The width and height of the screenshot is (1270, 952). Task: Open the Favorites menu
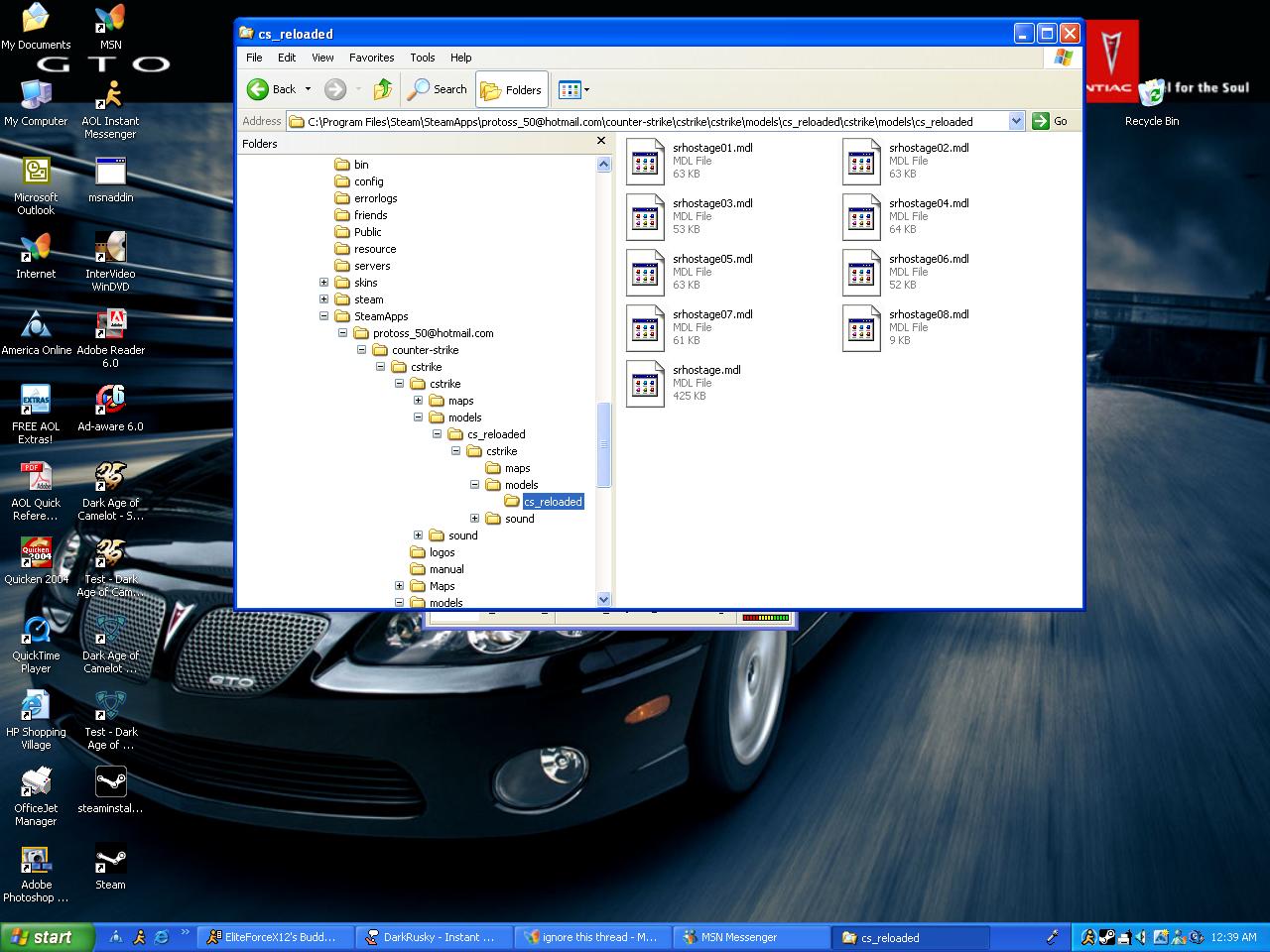(x=371, y=58)
